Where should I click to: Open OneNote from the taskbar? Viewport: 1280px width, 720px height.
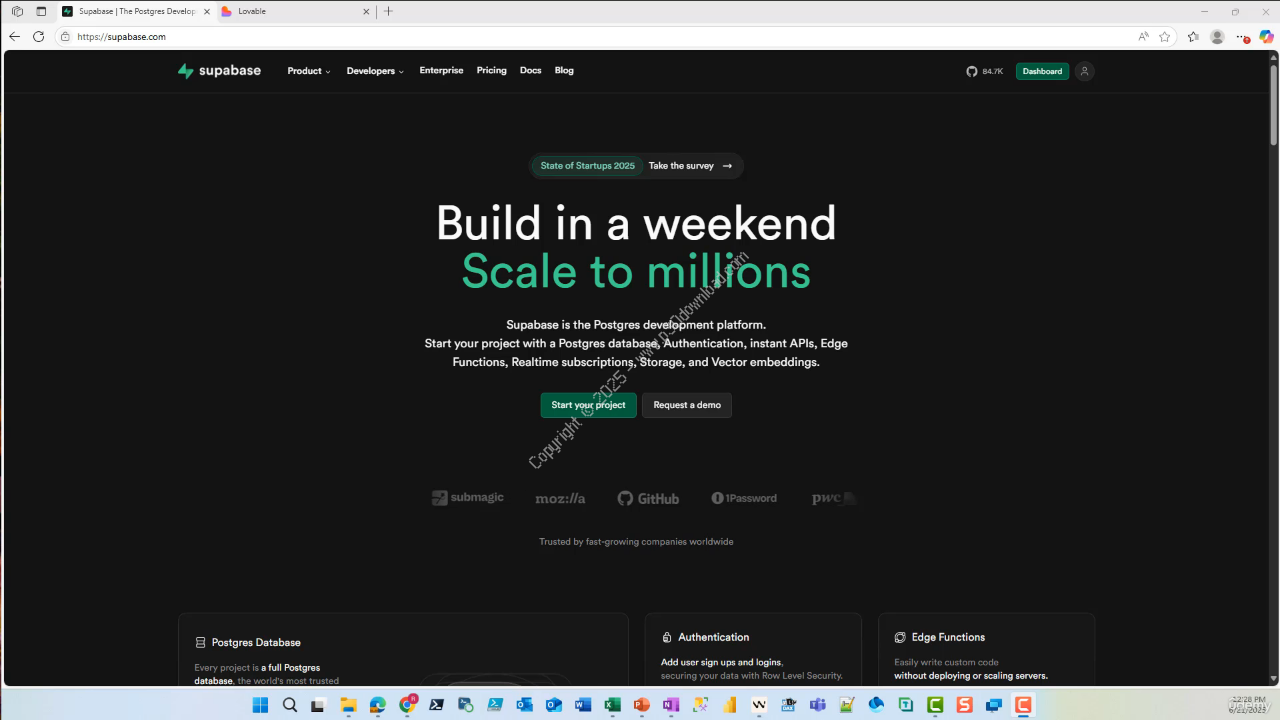671,705
